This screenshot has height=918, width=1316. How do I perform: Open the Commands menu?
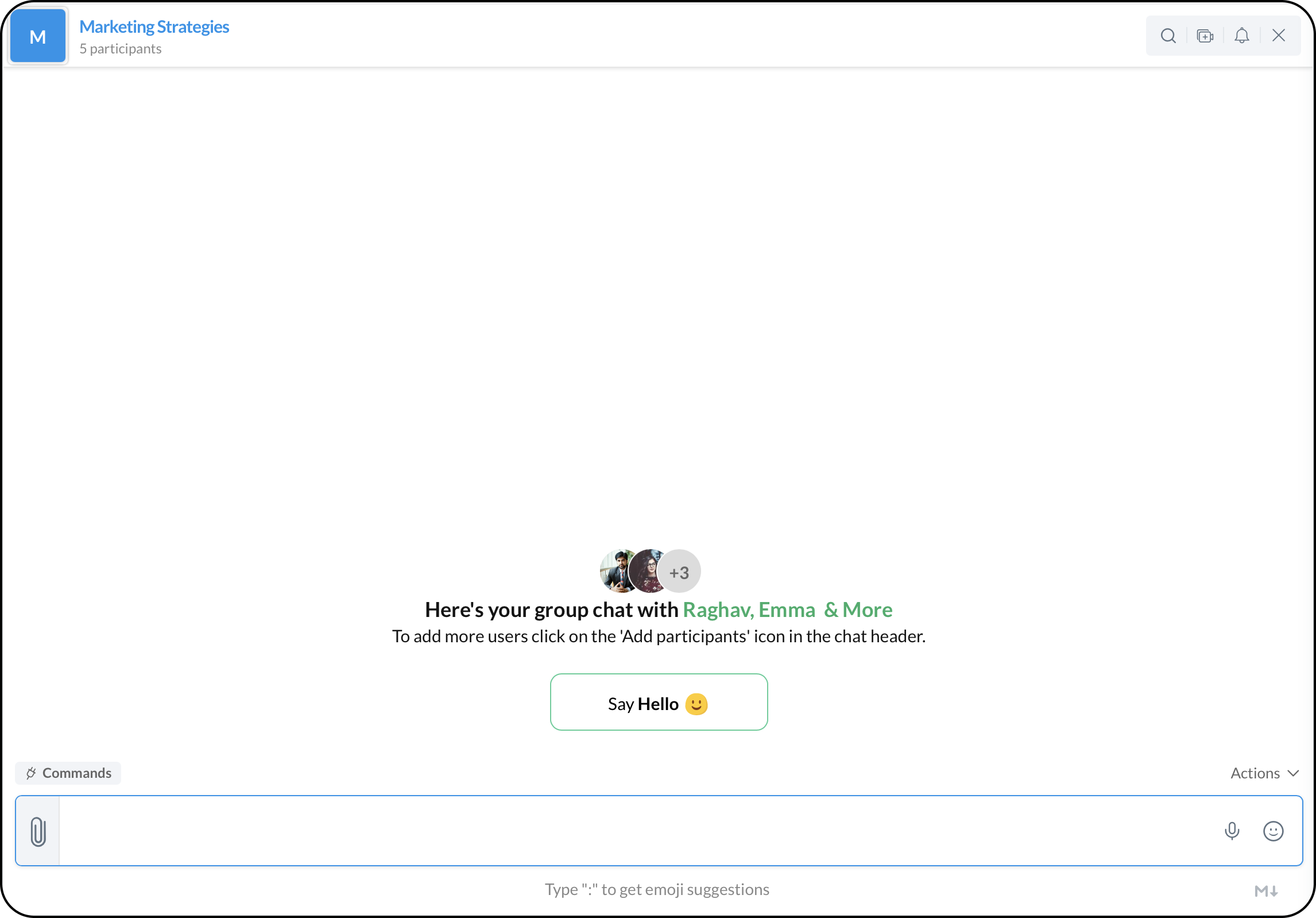click(68, 773)
